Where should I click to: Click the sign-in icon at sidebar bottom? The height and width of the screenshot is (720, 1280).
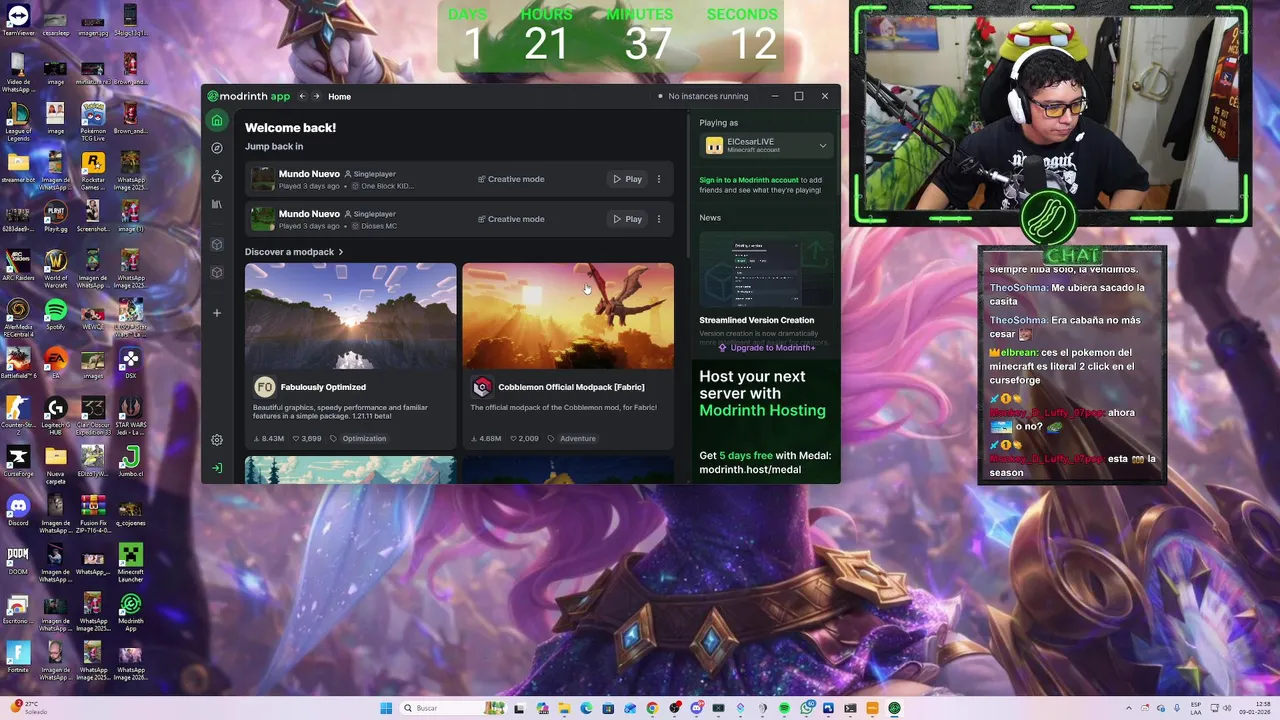coord(217,468)
